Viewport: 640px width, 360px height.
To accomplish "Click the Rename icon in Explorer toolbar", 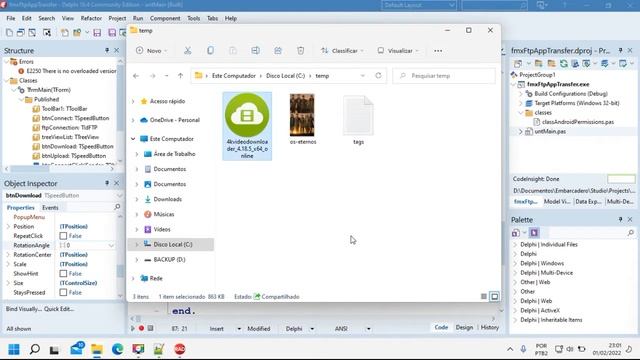I will [256, 51].
